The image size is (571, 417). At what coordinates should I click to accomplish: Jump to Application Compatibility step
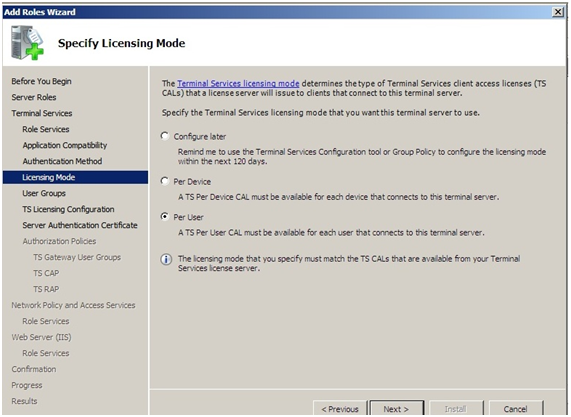(x=65, y=145)
